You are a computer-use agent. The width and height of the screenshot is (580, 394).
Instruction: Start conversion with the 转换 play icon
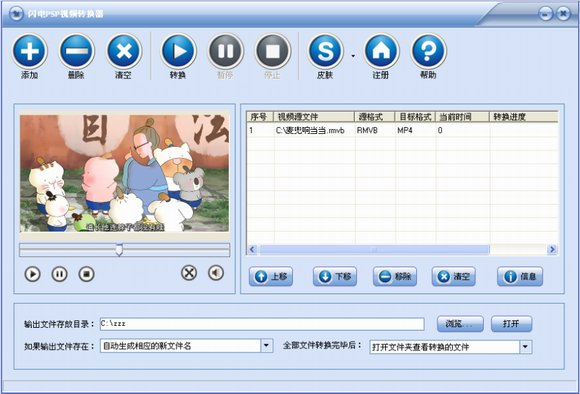(x=178, y=51)
